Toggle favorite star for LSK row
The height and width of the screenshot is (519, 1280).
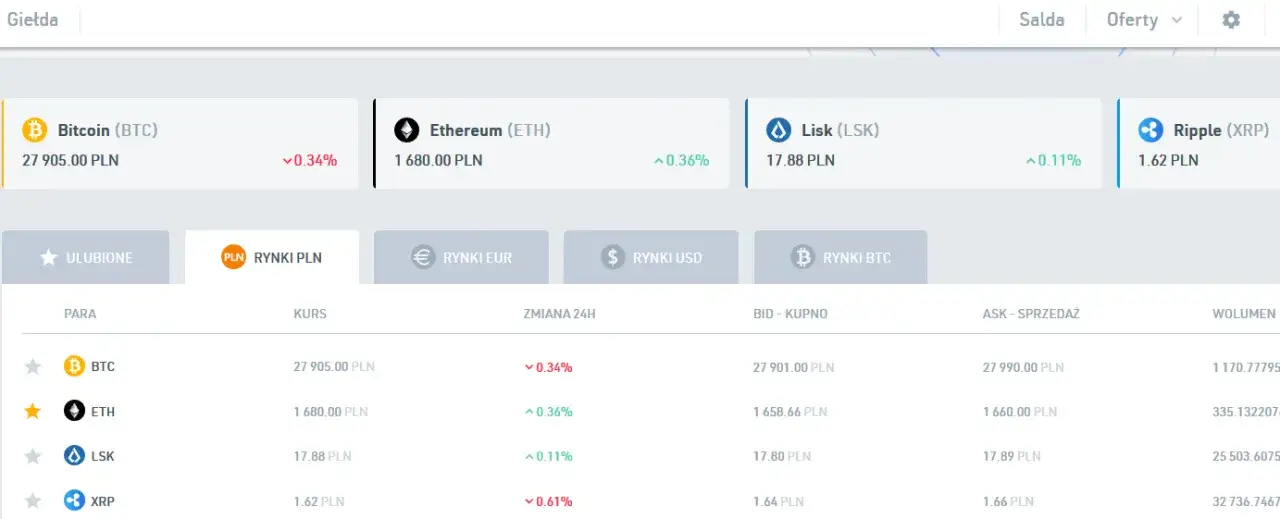(33, 456)
